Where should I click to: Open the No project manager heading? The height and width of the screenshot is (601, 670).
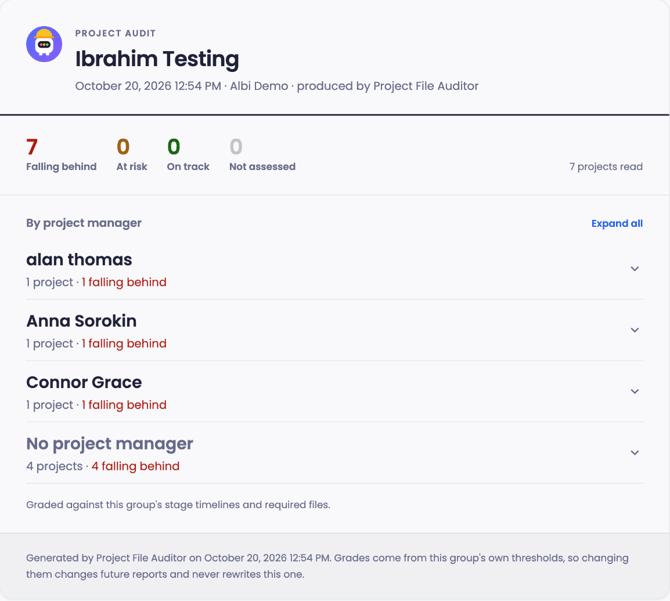[x=109, y=444]
